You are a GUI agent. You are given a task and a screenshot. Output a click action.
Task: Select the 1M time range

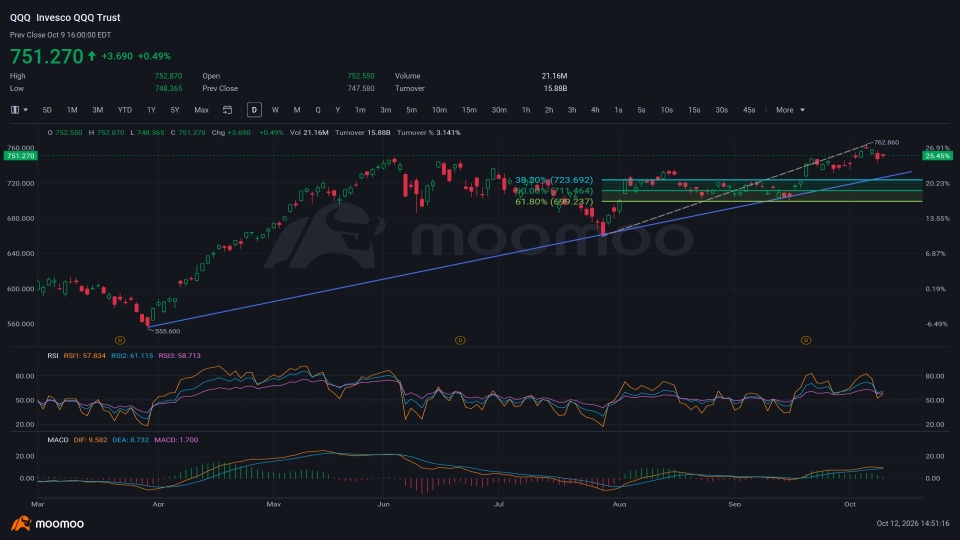[x=72, y=110]
